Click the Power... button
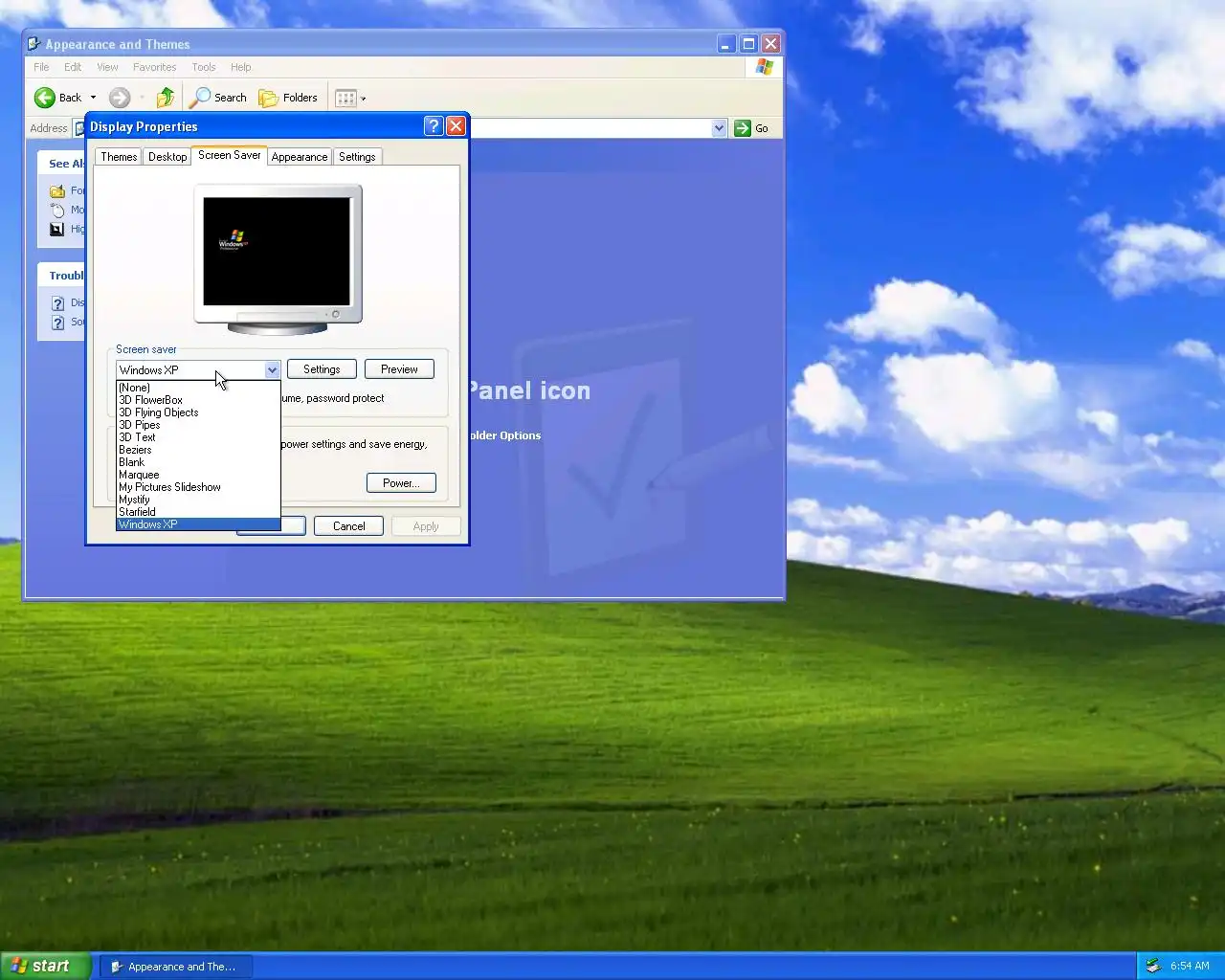 pos(401,483)
